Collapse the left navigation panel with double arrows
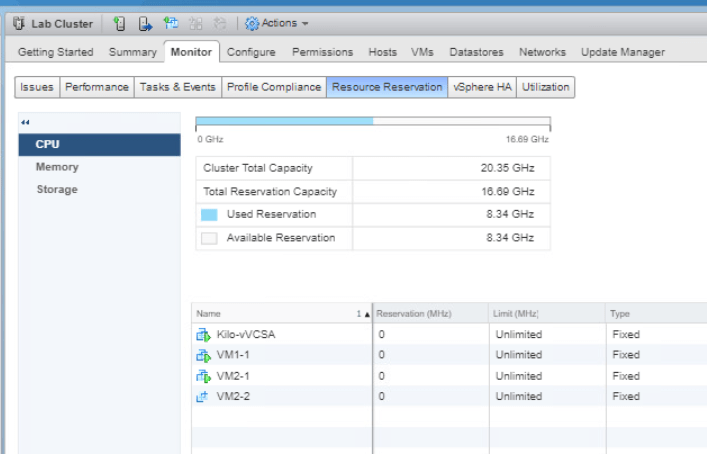The height and width of the screenshot is (454, 707). (25, 123)
